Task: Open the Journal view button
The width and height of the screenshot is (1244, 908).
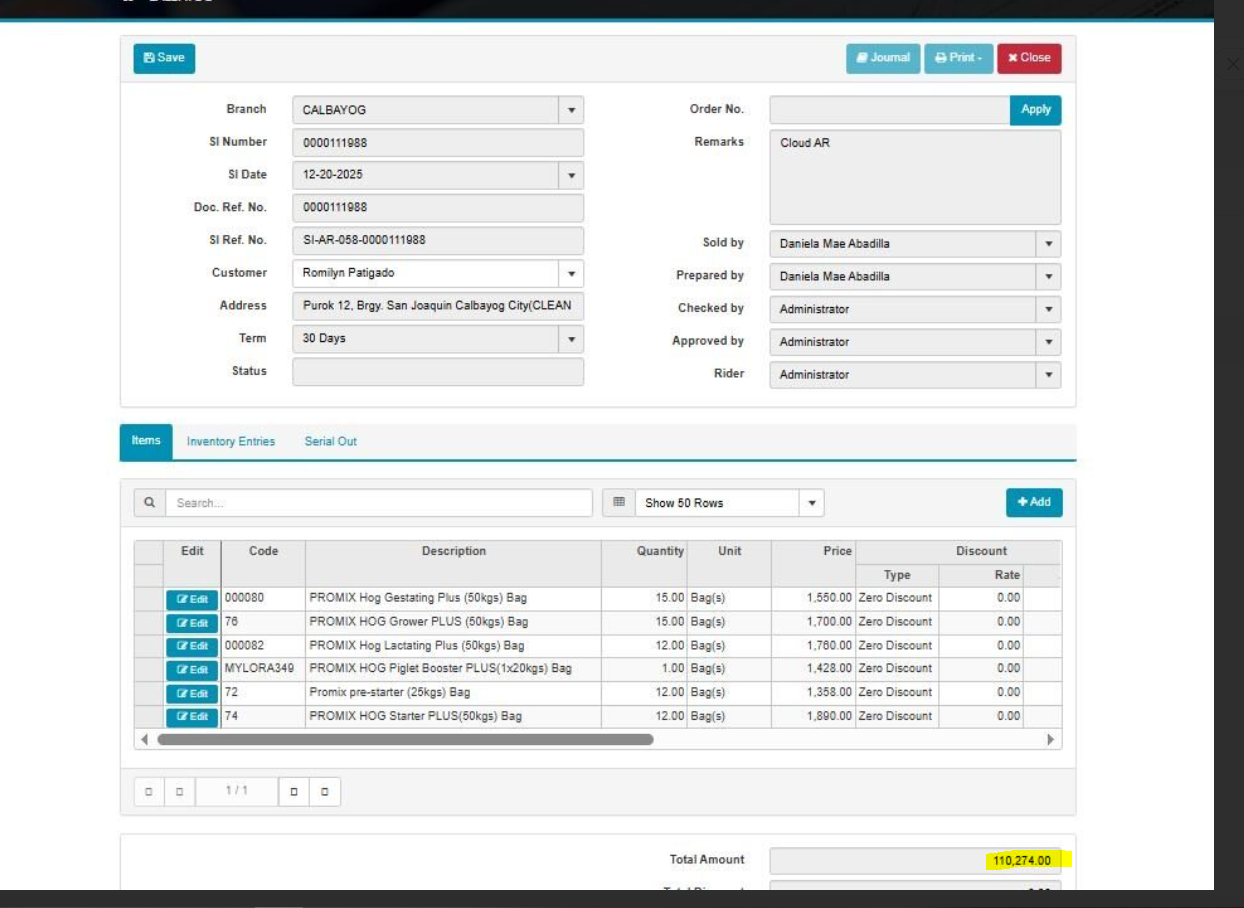Action: point(883,58)
